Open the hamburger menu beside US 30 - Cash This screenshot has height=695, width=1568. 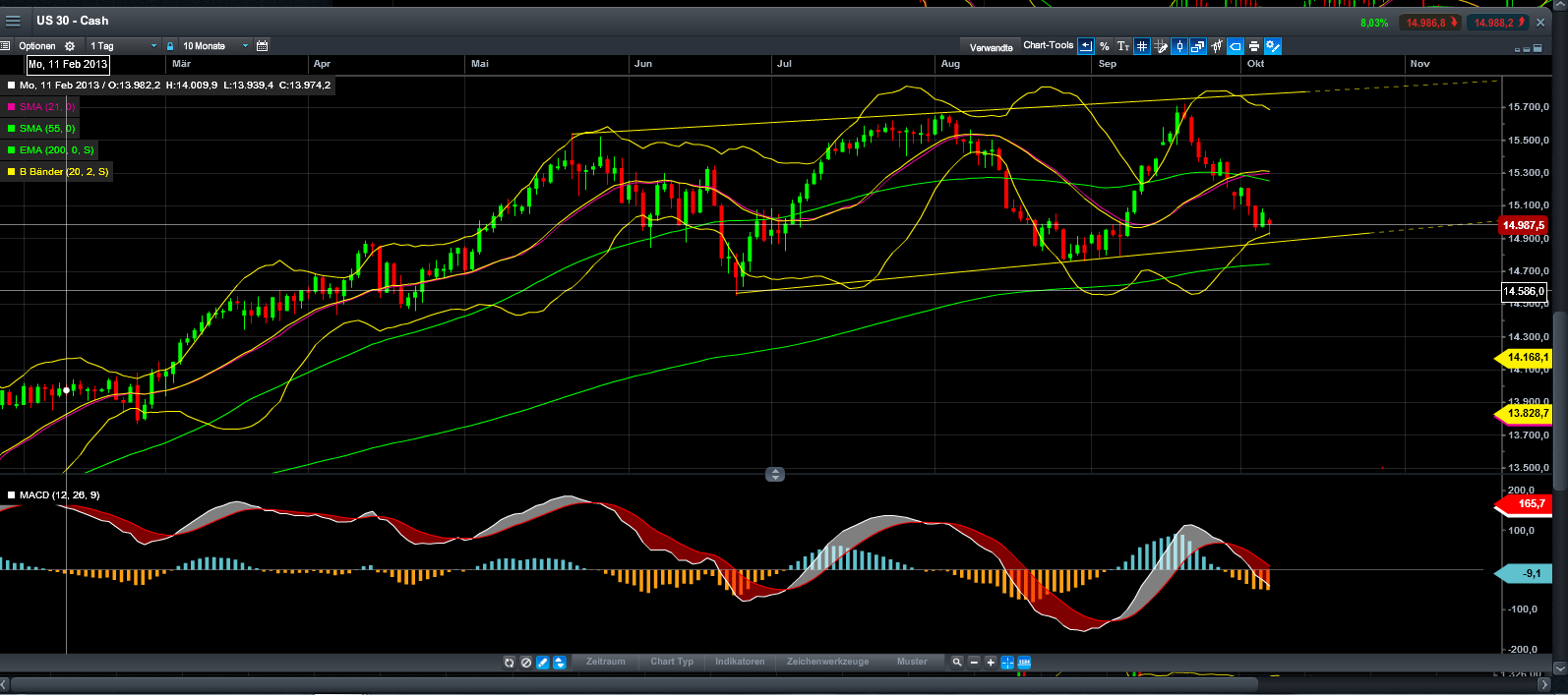pos(13,21)
